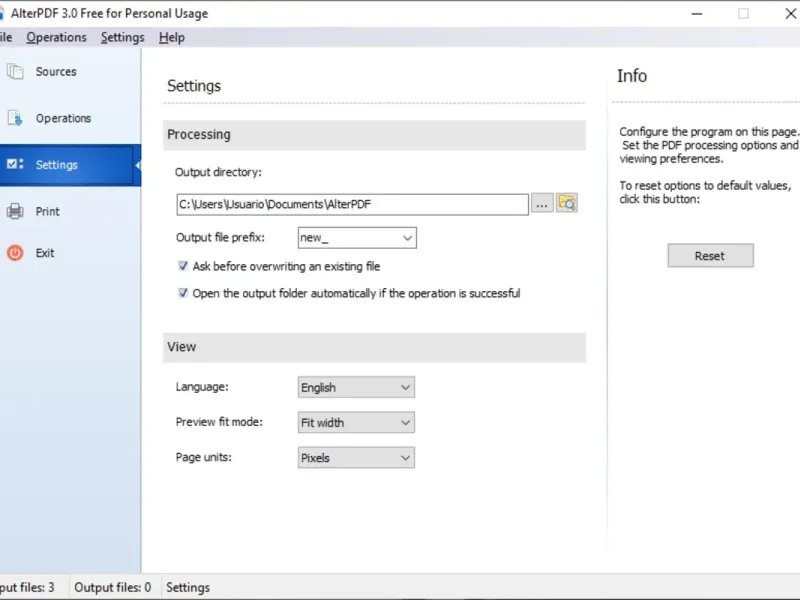This screenshot has height=600, width=800.
Task: Minimize the AlterPDF window
Action: (697, 14)
